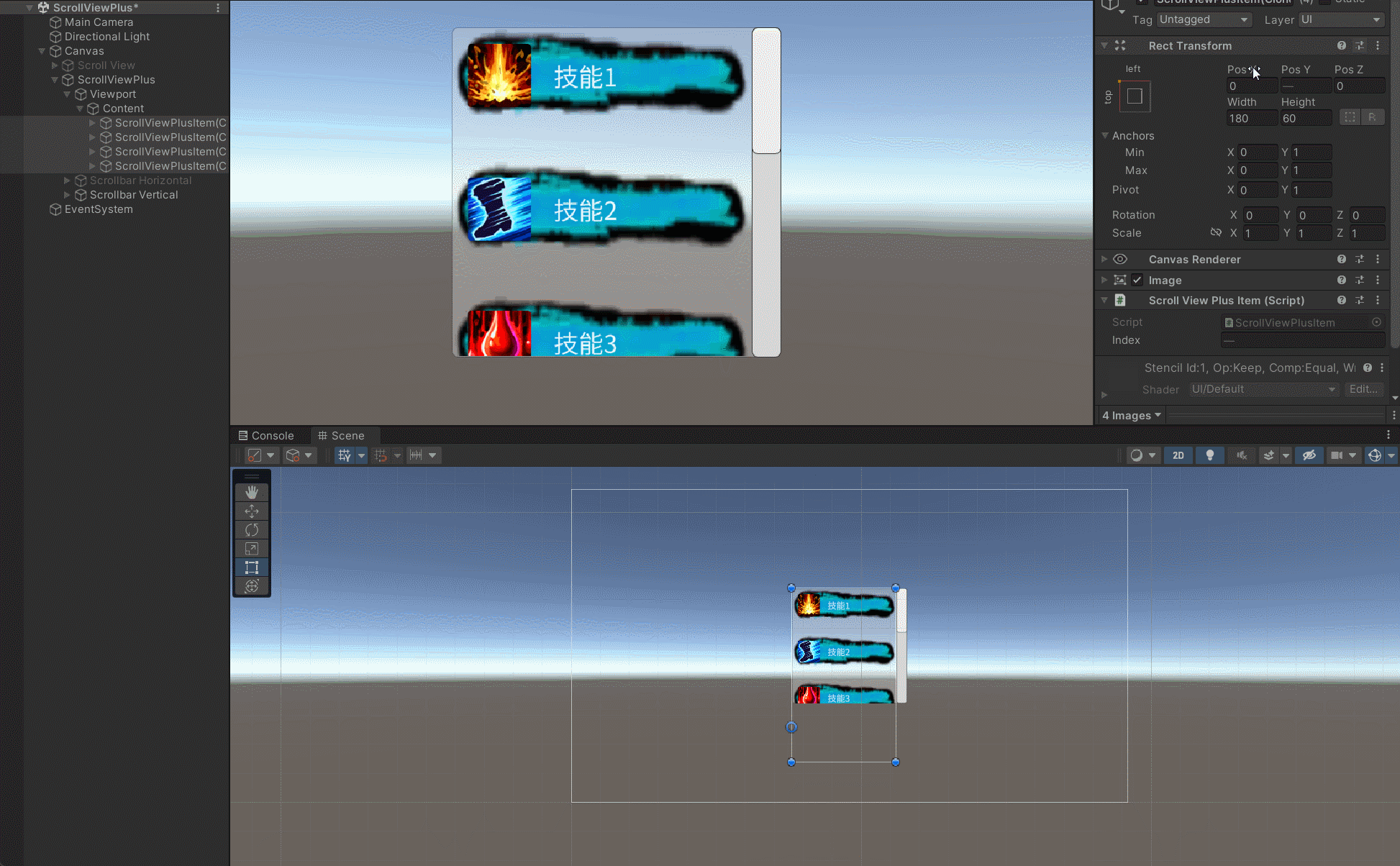The width and height of the screenshot is (1400, 866).
Task: Toggle 2D view mode button
Action: (x=1178, y=455)
